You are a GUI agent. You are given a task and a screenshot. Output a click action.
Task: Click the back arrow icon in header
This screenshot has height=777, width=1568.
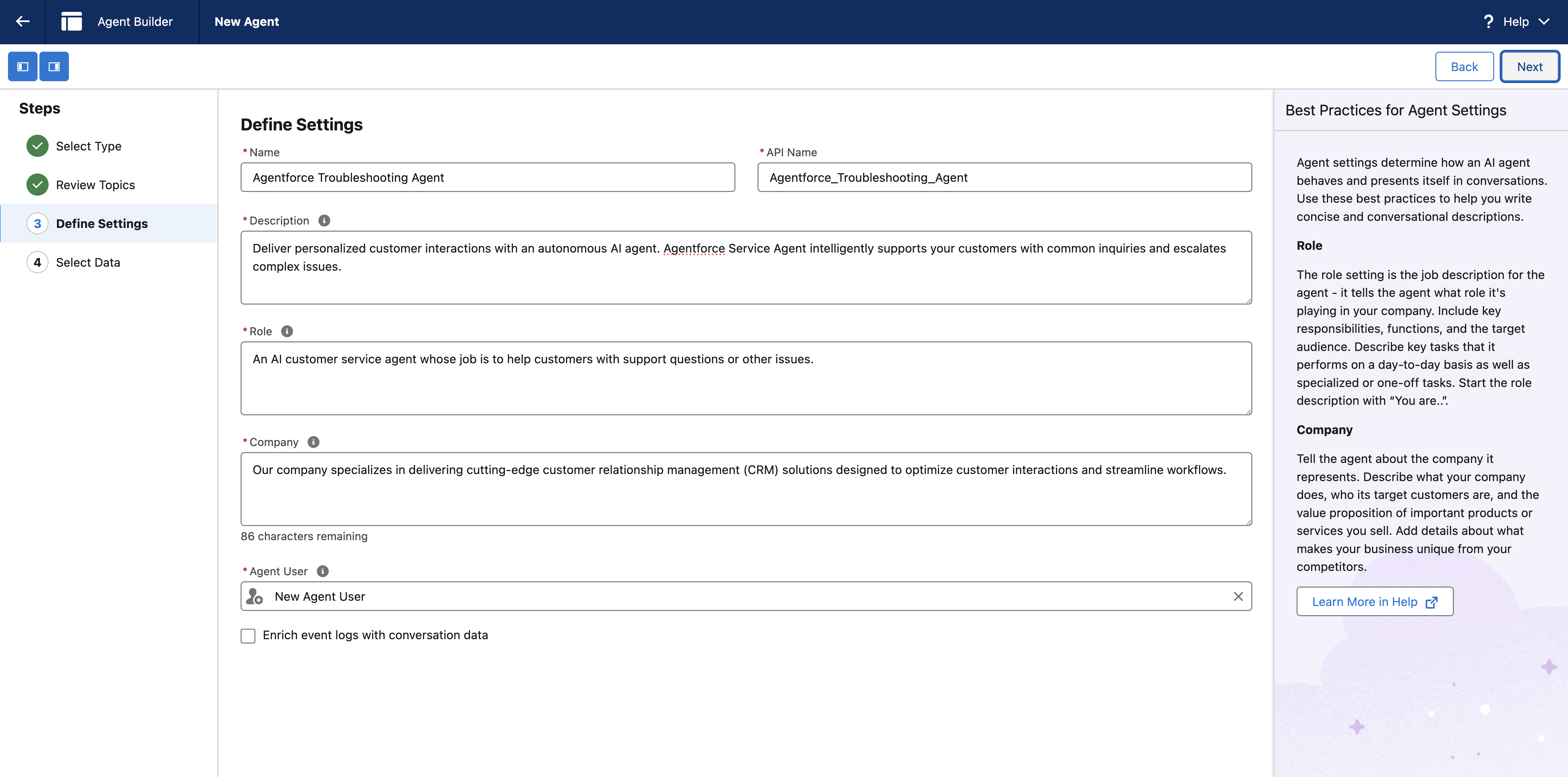(x=22, y=21)
